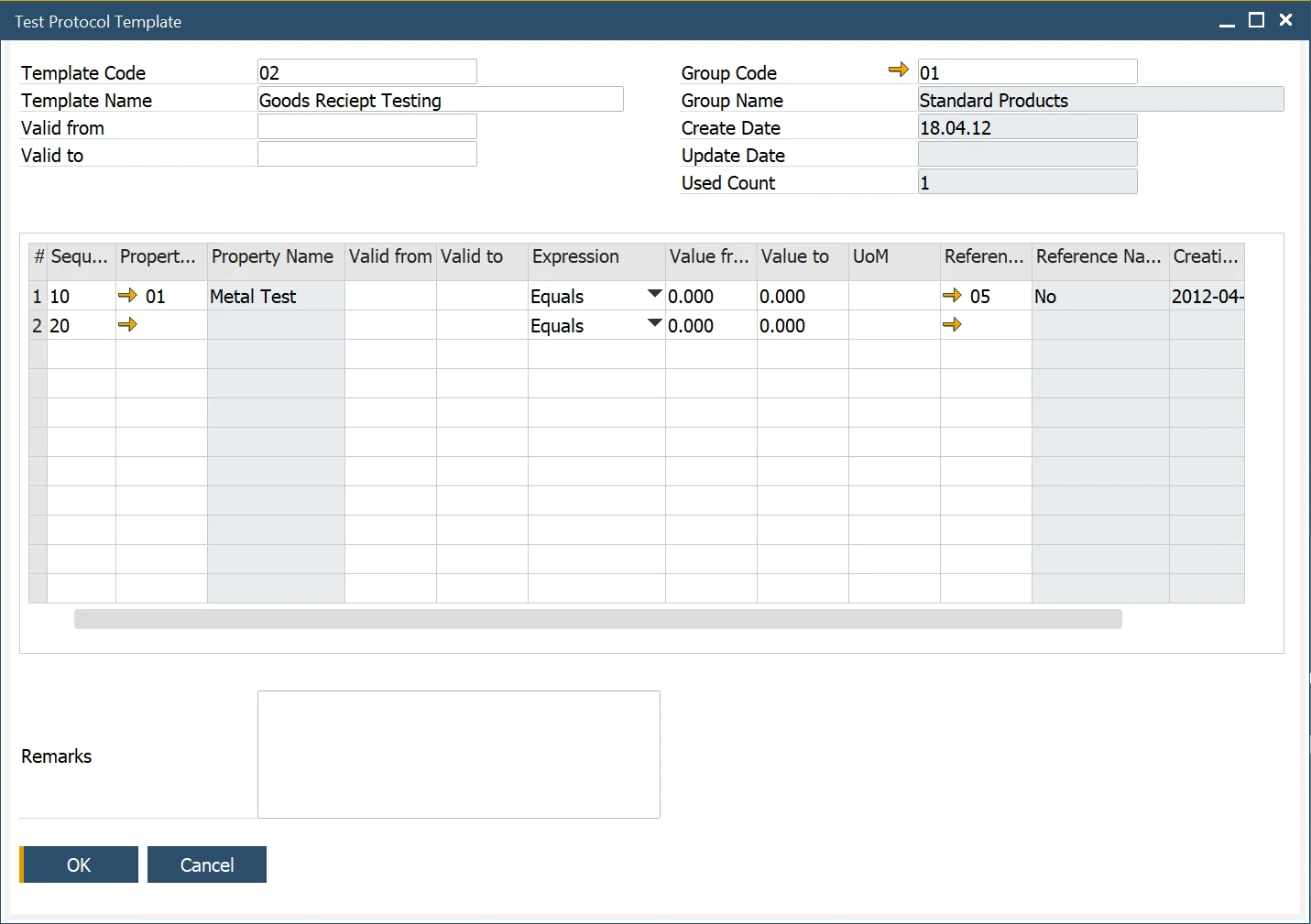
Task: Focus the Template Name input field
Action: point(440,100)
